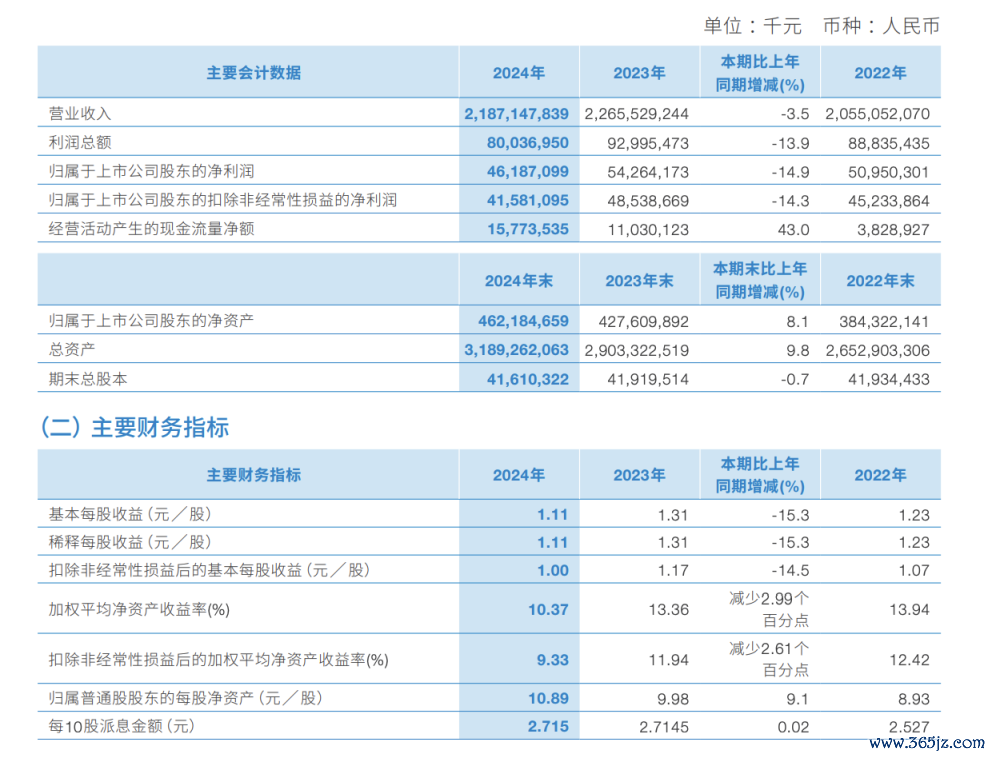Select the 2024年末 column header

click(x=519, y=281)
